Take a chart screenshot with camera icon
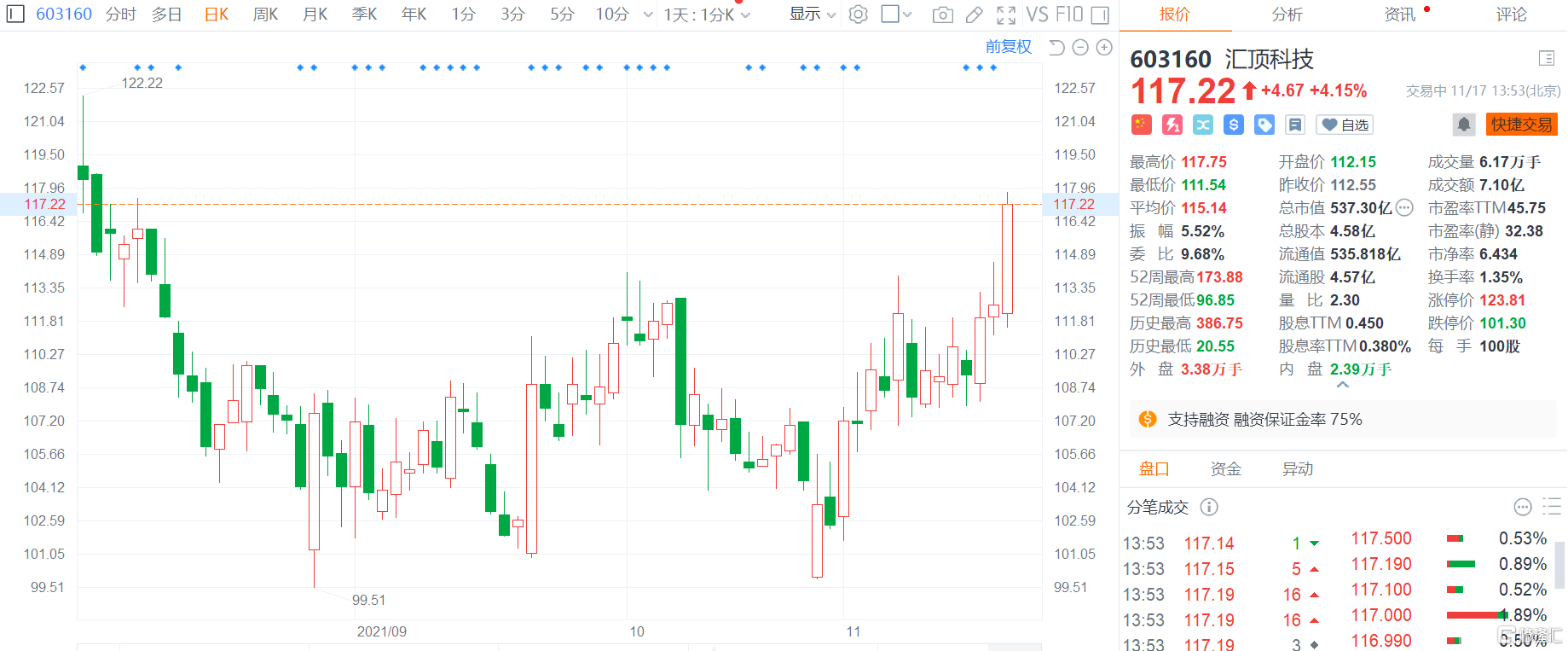This screenshot has height=651, width=1568. pos(942,15)
